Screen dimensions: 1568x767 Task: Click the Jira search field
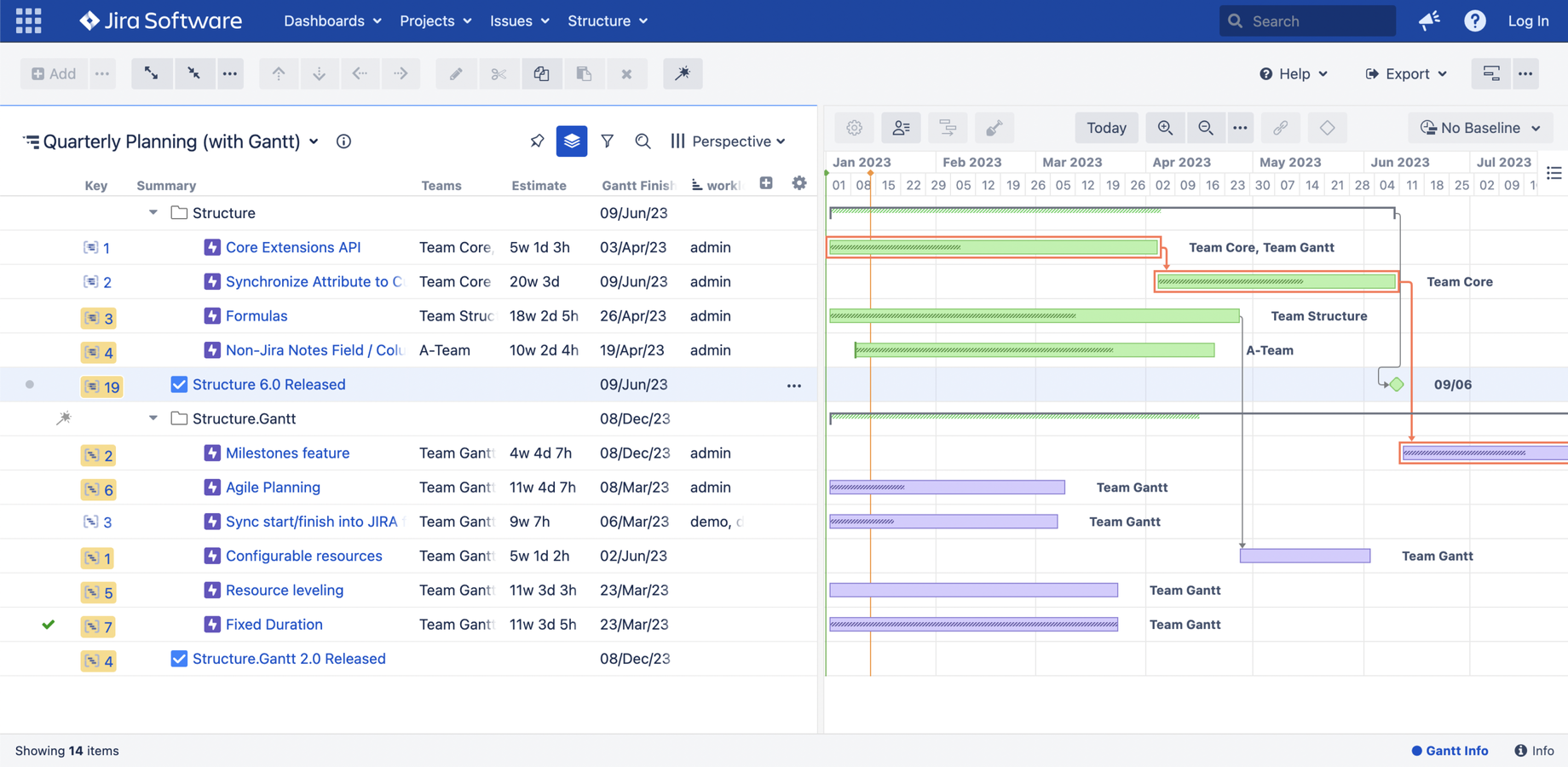(1307, 20)
